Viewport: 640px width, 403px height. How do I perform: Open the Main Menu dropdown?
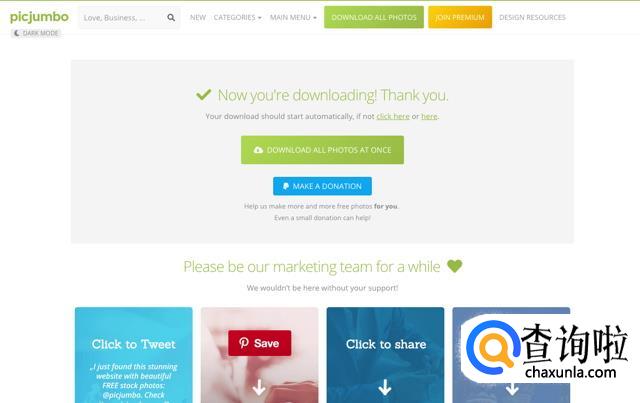(293, 18)
